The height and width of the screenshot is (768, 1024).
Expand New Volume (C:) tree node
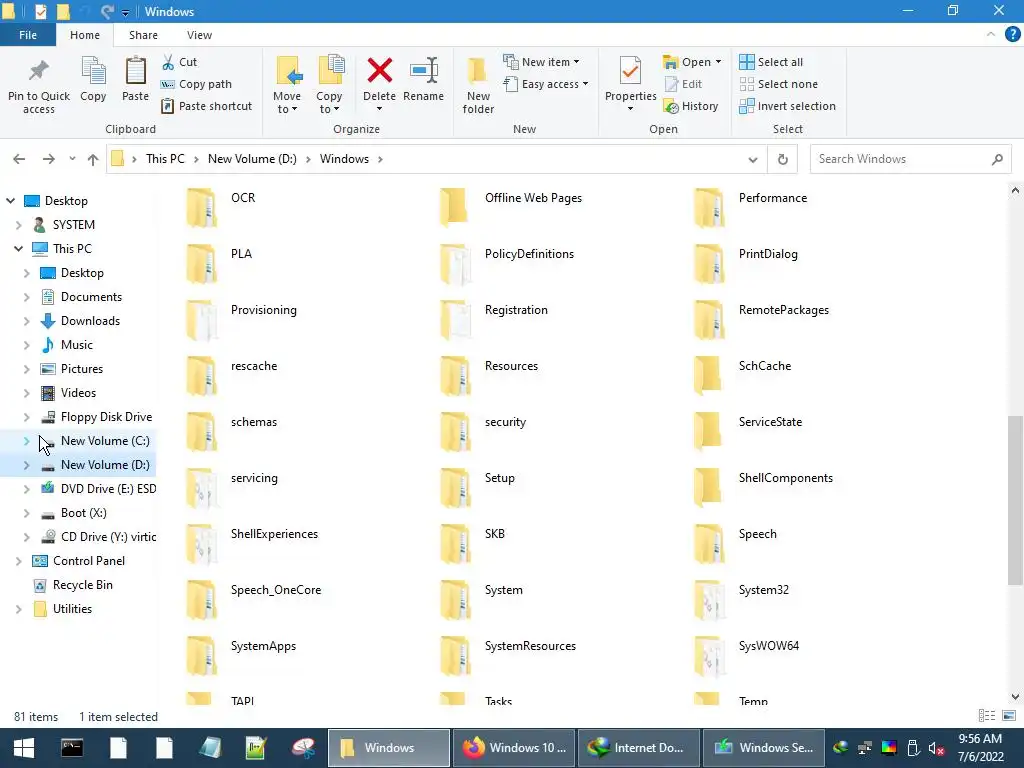click(26, 441)
